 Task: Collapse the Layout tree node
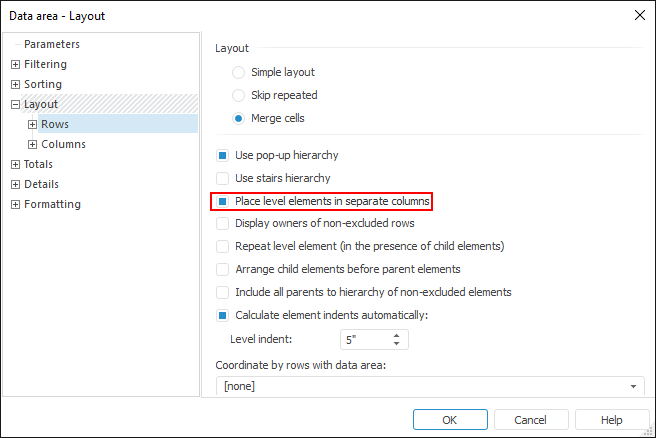coord(15,104)
